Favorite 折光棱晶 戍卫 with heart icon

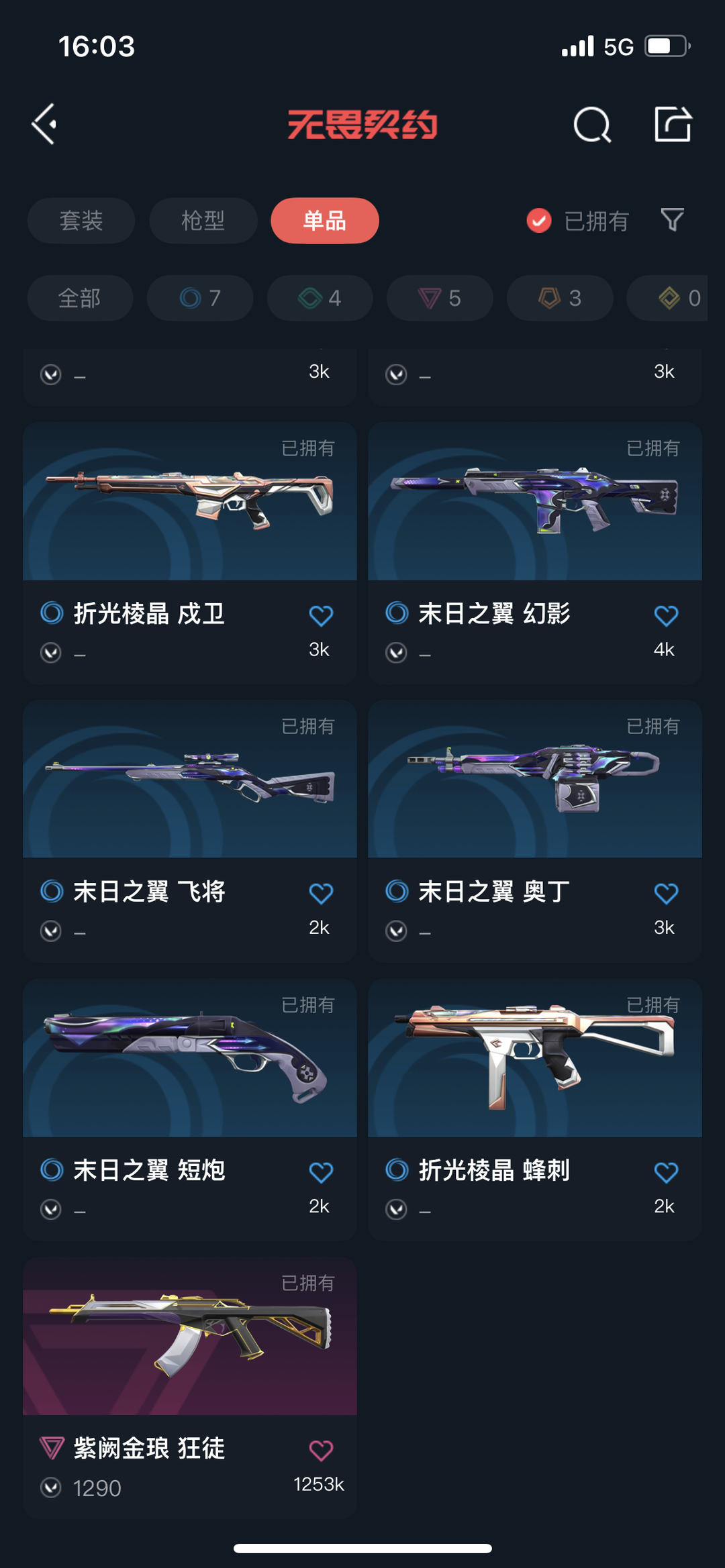coord(321,615)
